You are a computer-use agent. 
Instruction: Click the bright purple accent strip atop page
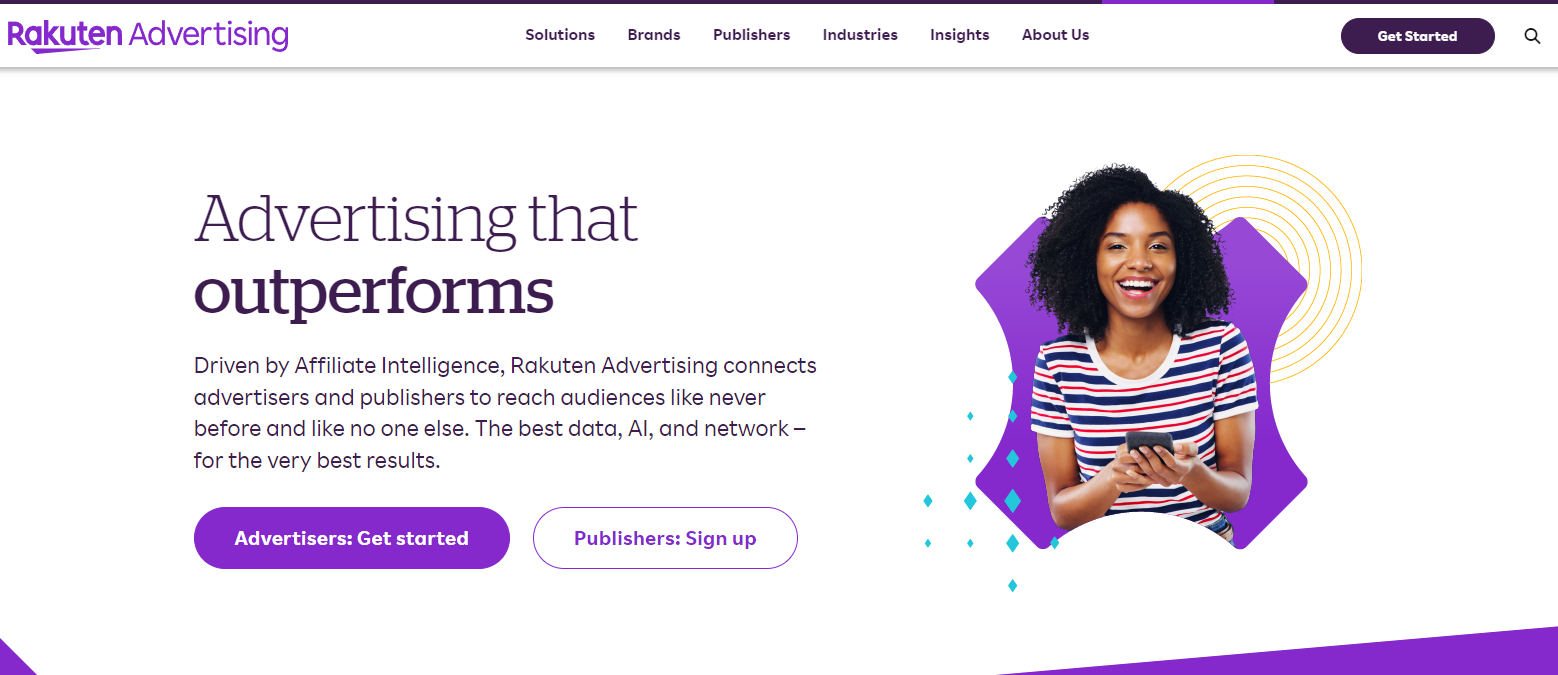point(1188,2)
